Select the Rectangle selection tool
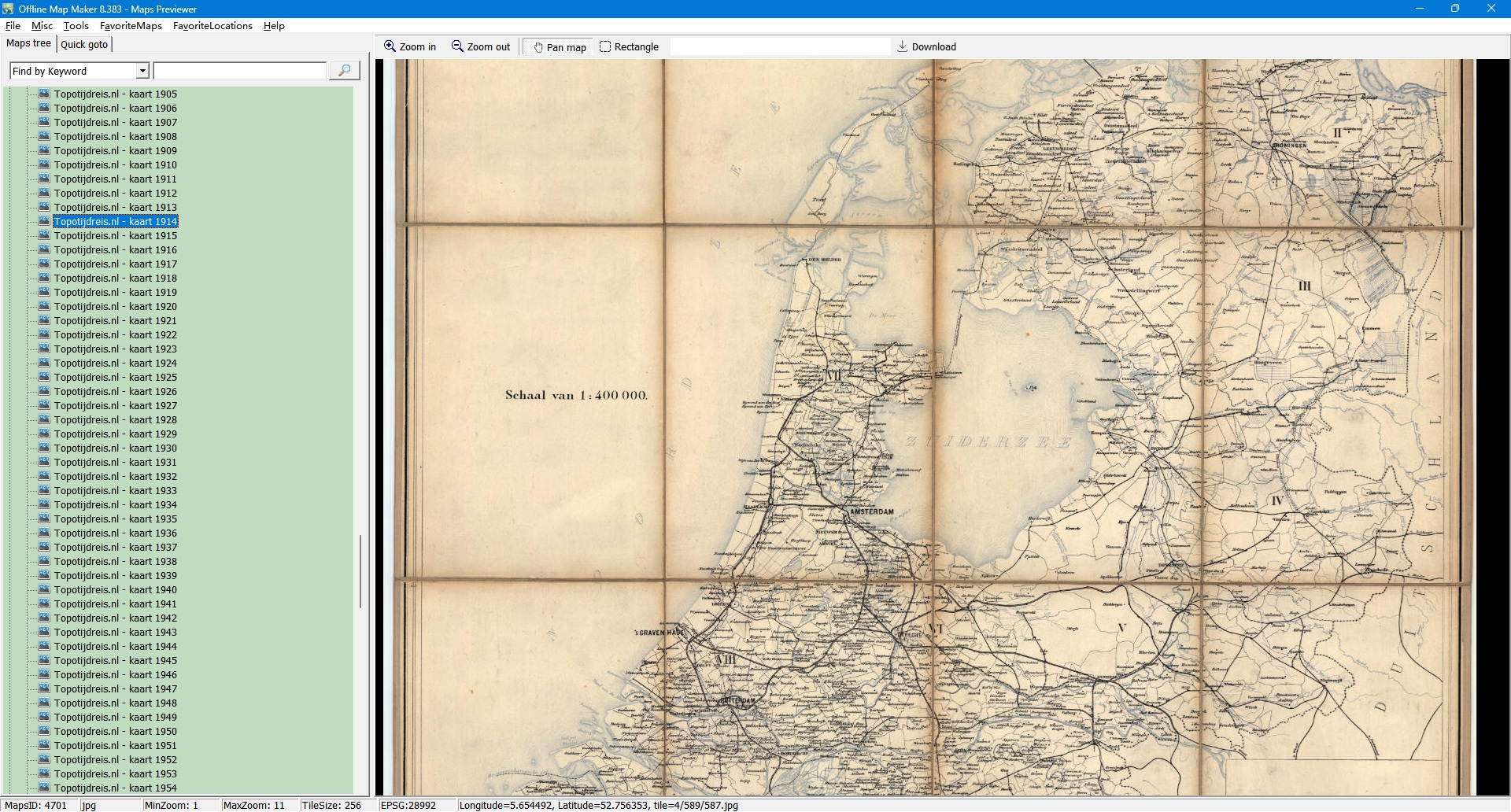 [605, 46]
